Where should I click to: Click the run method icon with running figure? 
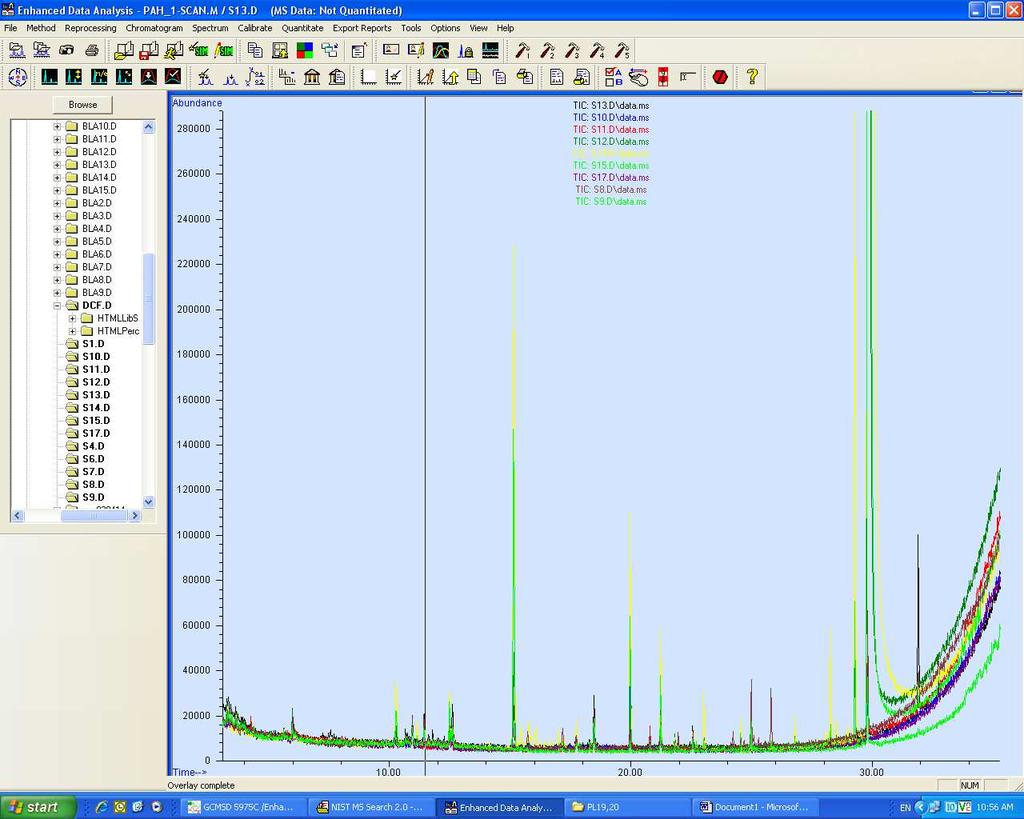(174, 50)
